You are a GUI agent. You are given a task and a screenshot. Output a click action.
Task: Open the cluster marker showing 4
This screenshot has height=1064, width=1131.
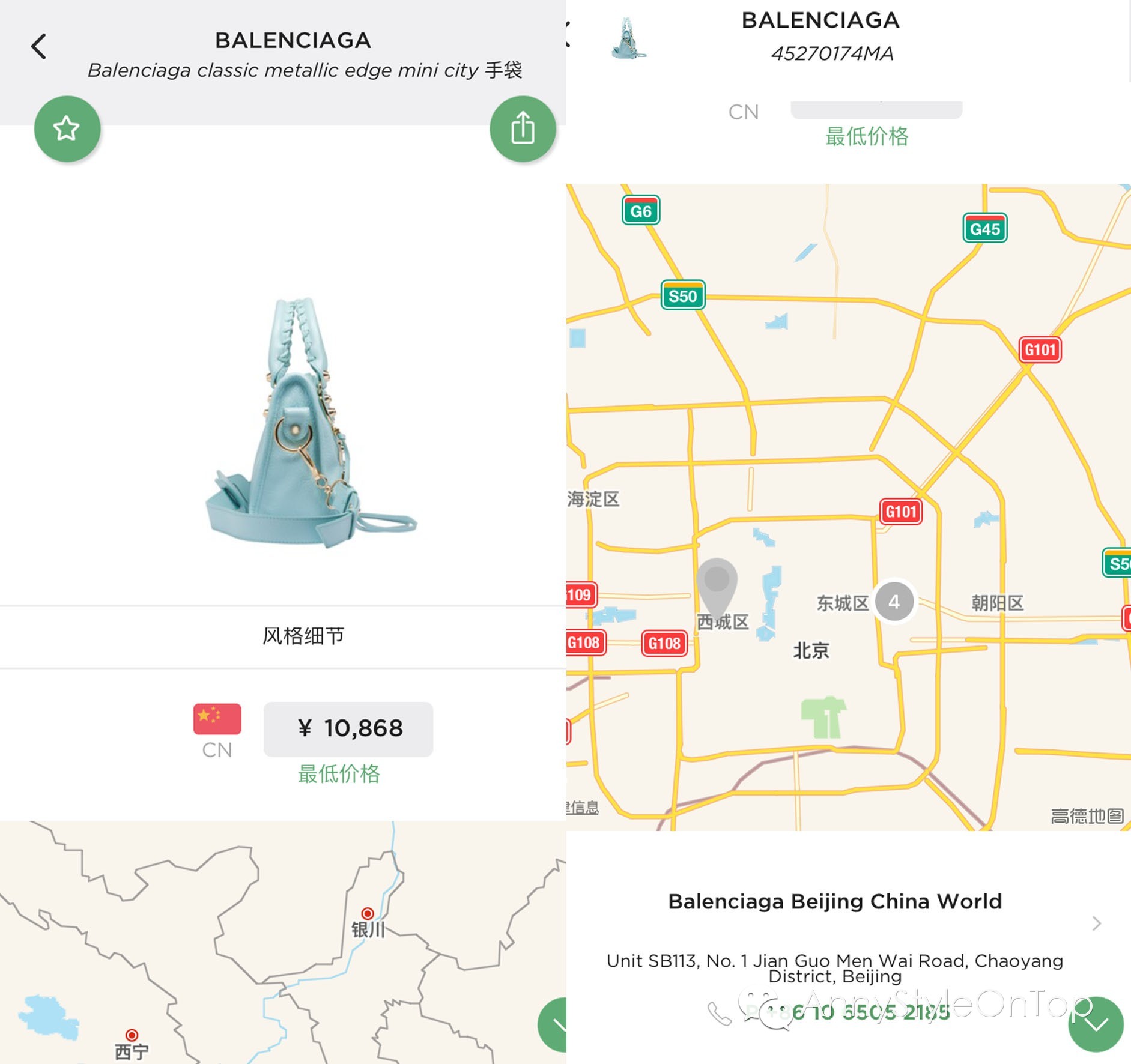894,602
